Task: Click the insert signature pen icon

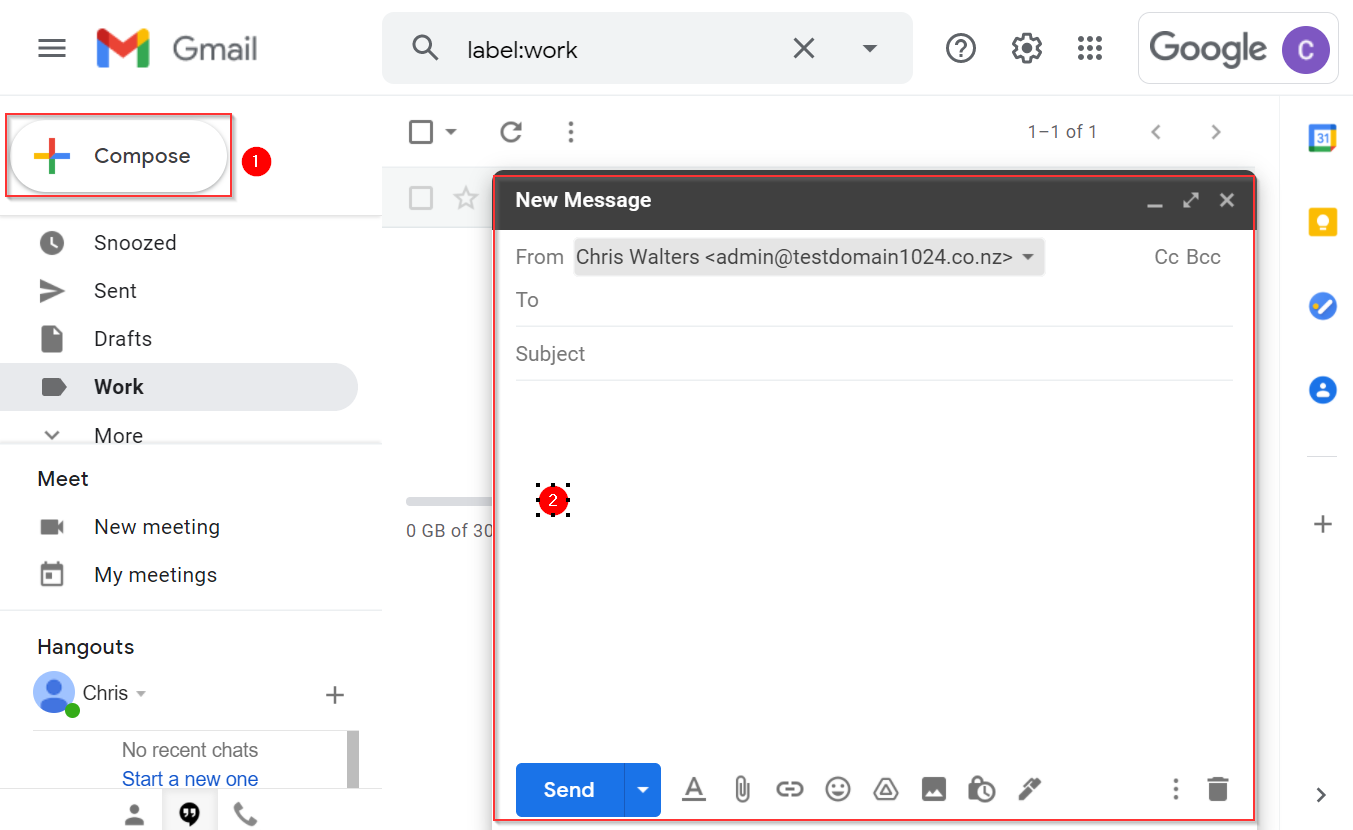Action: point(1029,790)
